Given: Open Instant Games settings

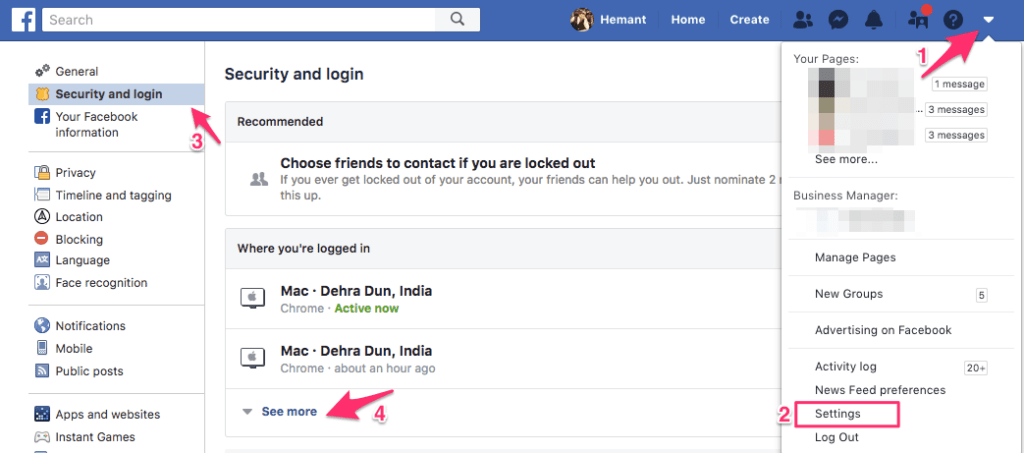Looking at the screenshot, I should 95,437.
